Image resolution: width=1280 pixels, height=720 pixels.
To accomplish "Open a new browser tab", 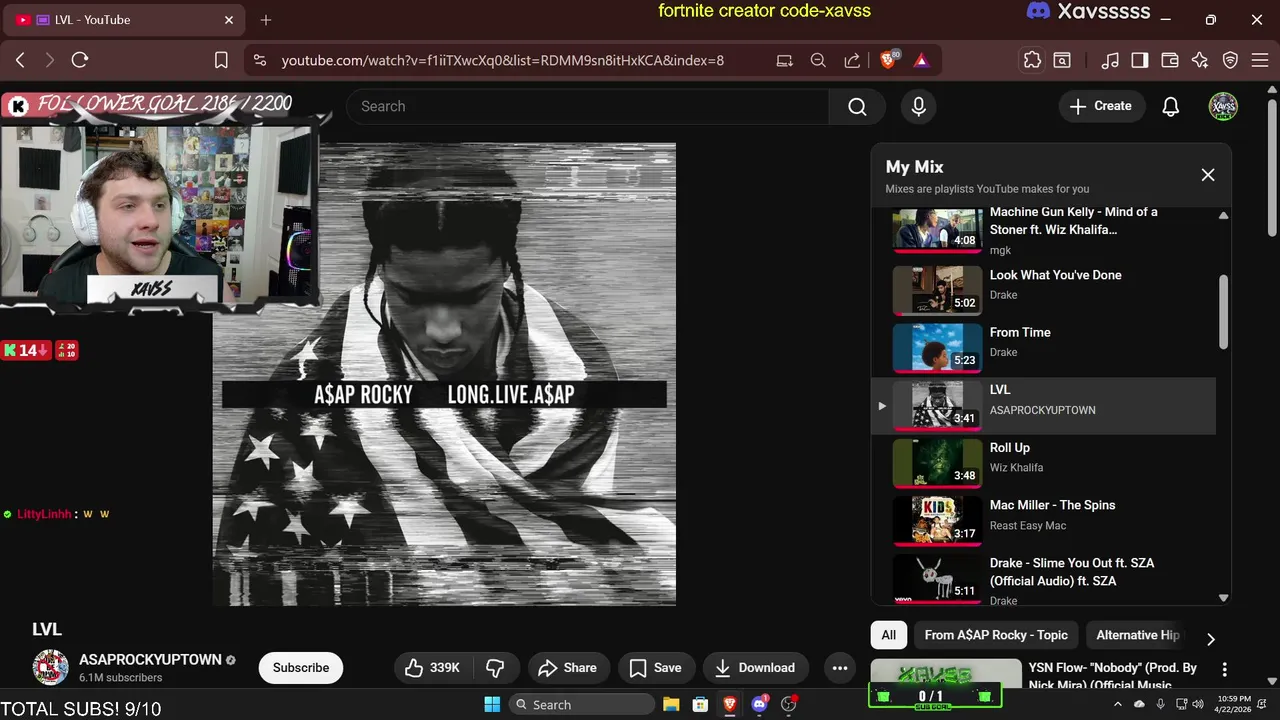I will [x=266, y=20].
